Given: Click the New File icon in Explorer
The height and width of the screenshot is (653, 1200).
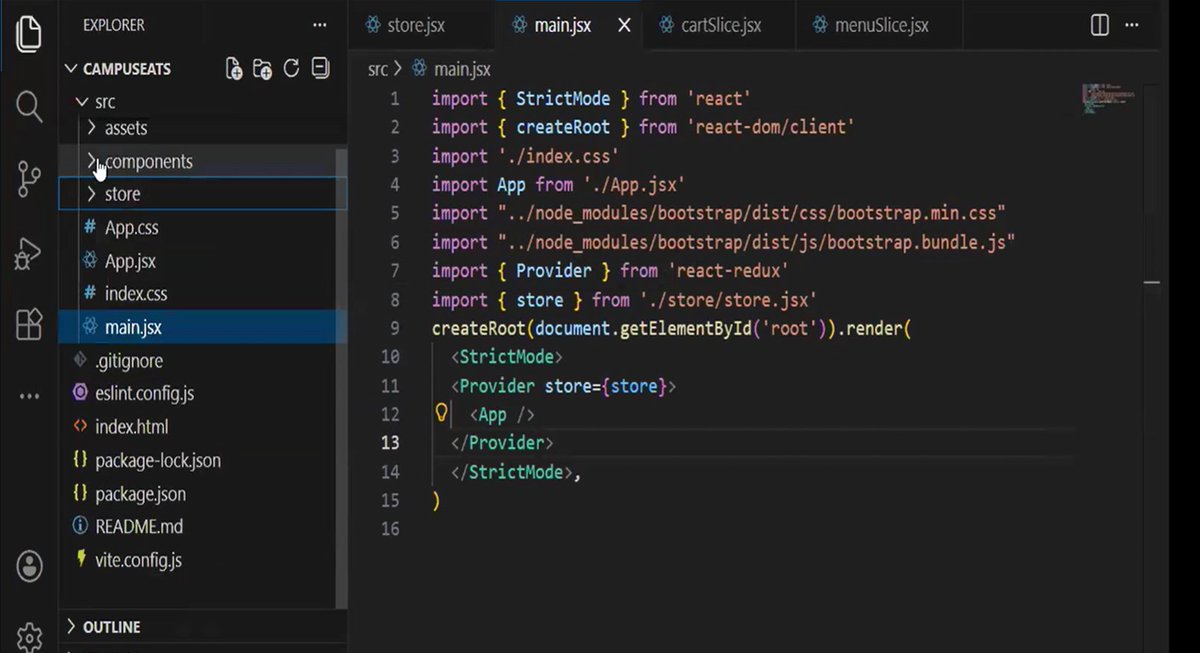Looking at the screenshot, I should tap(234, 69).
